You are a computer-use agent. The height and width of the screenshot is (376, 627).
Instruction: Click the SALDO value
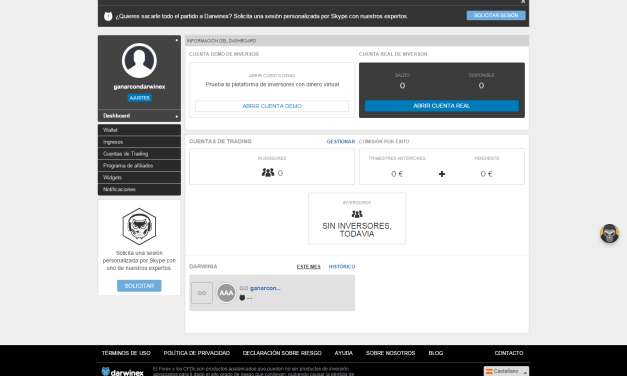[x=402, y=86]
